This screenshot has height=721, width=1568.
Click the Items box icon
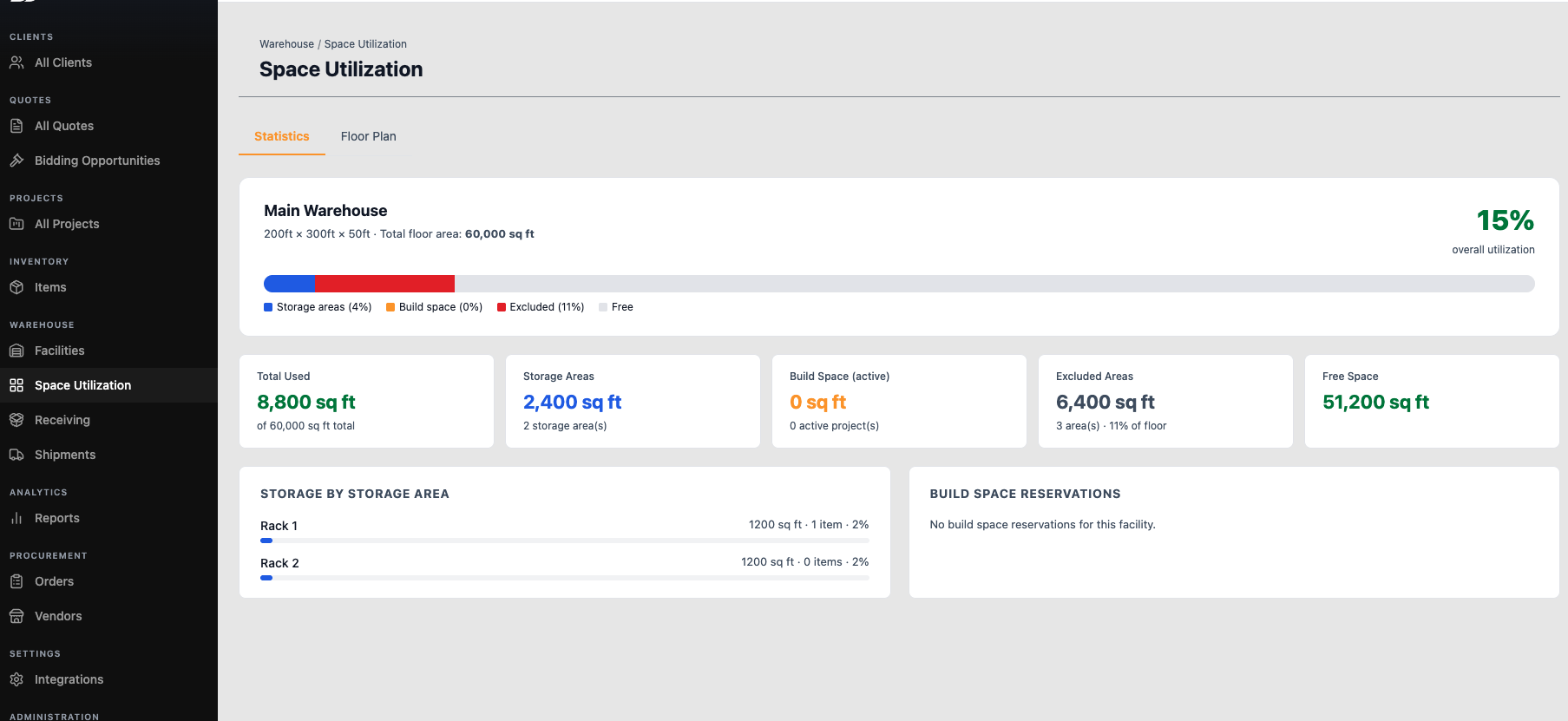pyautogui.click(x=16, y=287)
